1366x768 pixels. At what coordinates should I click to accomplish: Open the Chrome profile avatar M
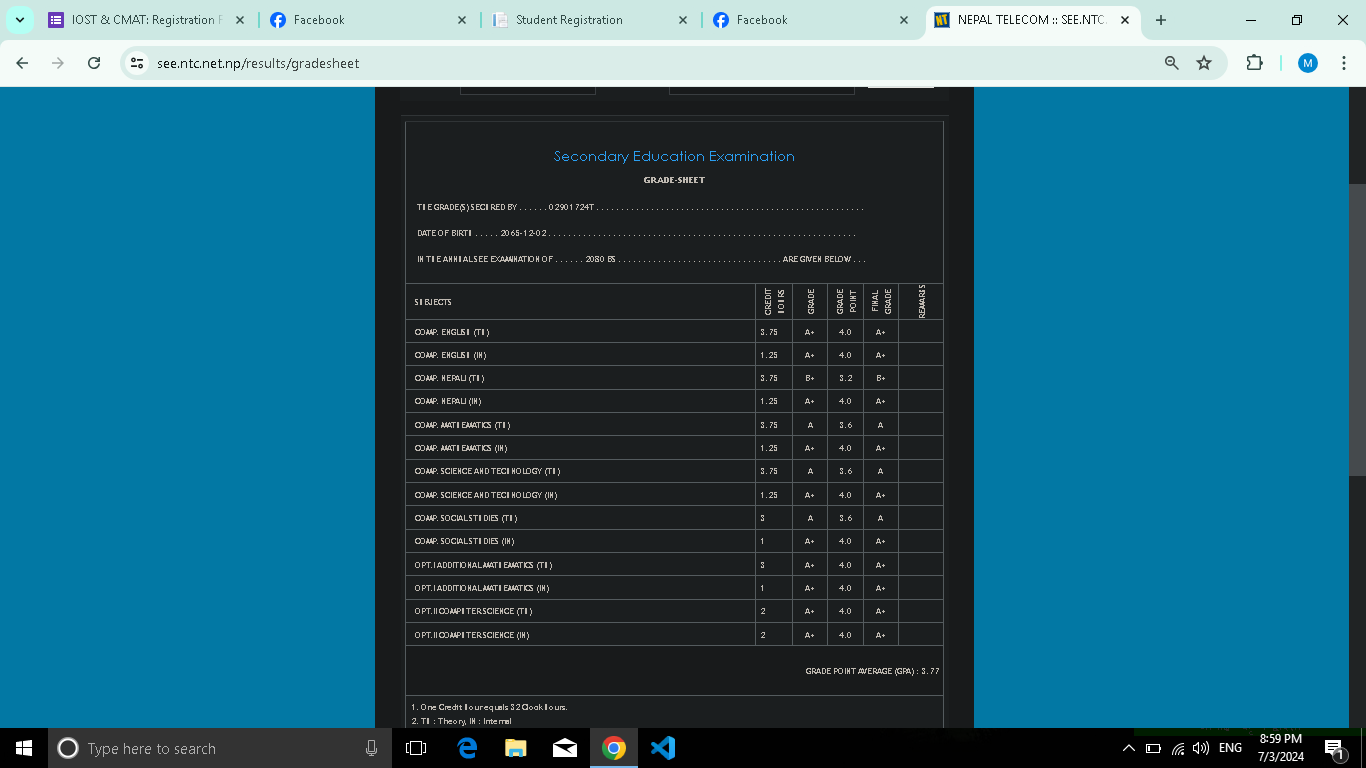coord(1307,63)
